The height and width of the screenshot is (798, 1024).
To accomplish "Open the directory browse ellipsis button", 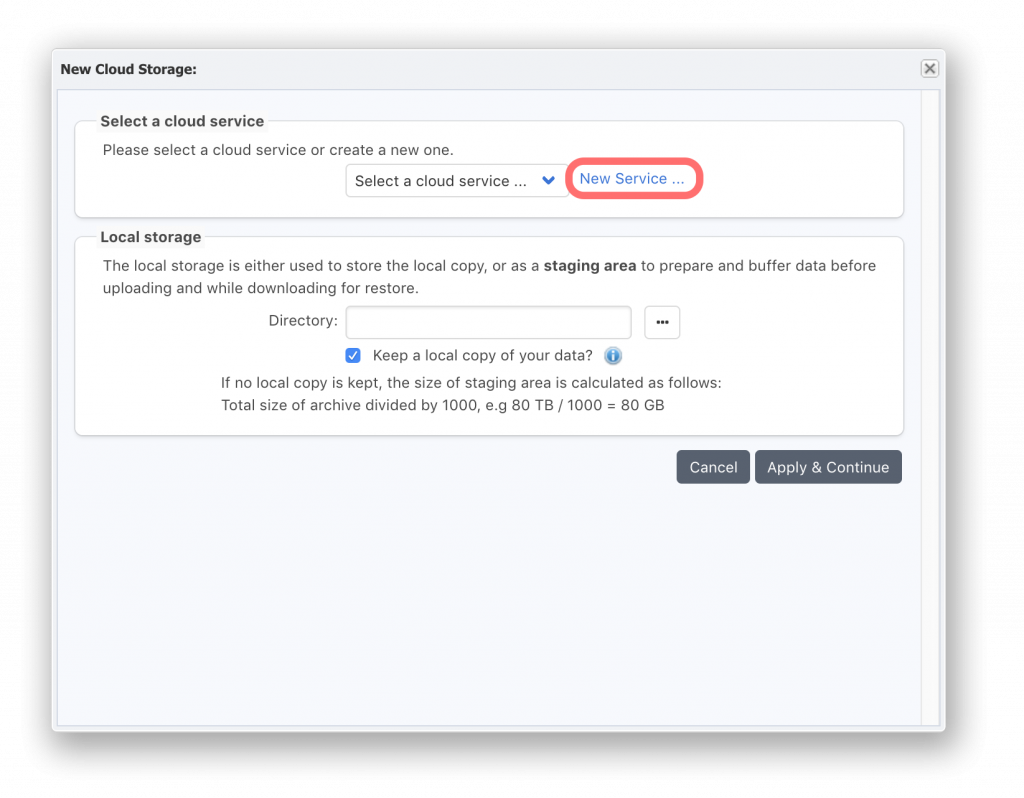I will pyautogui.click(x=662, y=322).
